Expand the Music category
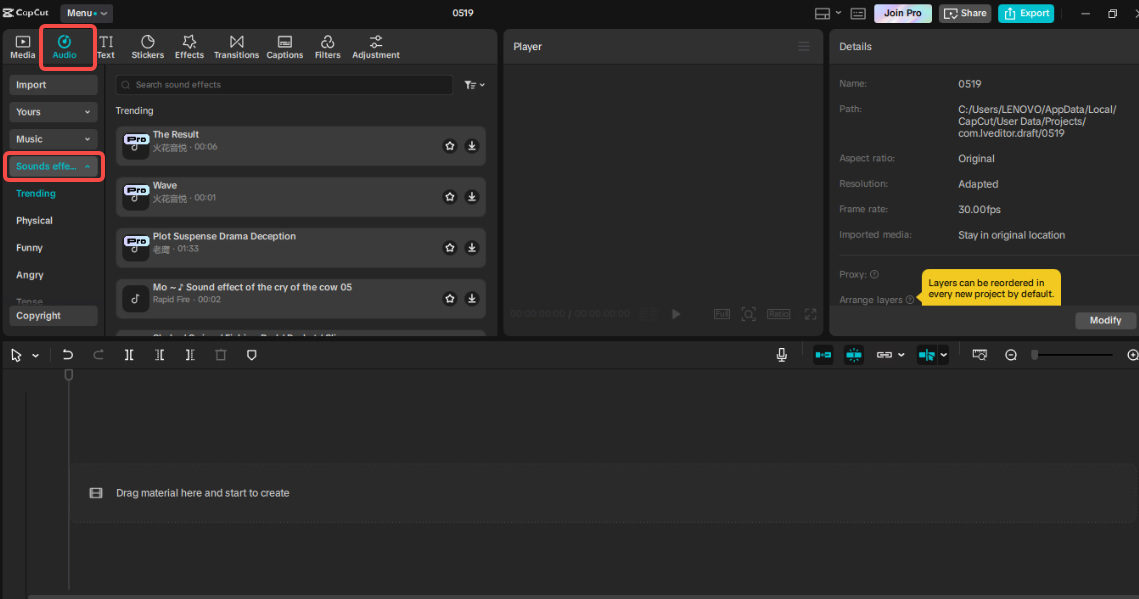The image size is (1139, 599). (54, 139)
